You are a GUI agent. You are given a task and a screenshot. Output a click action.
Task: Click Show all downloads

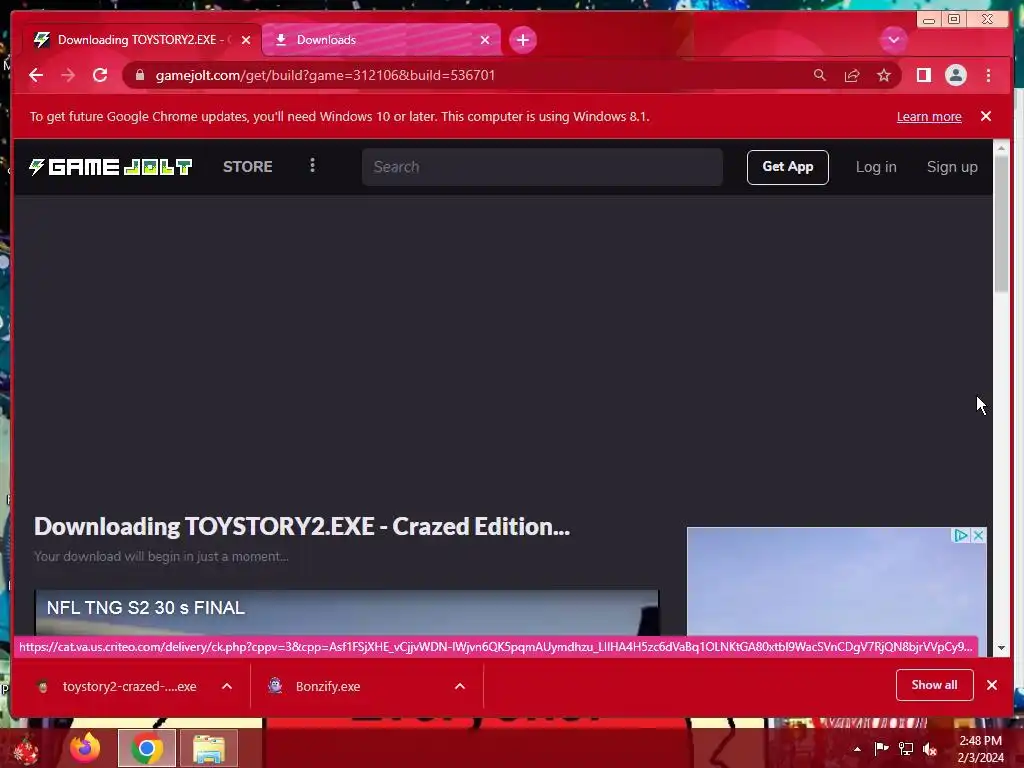pyautogui.click(x=934, y=685)
